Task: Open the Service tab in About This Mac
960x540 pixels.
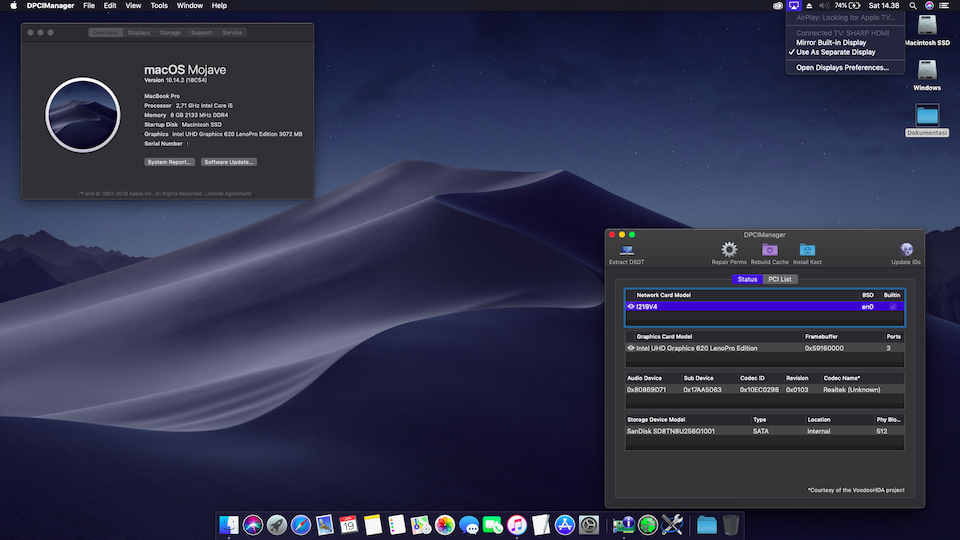Action: (x=232, y=32)
